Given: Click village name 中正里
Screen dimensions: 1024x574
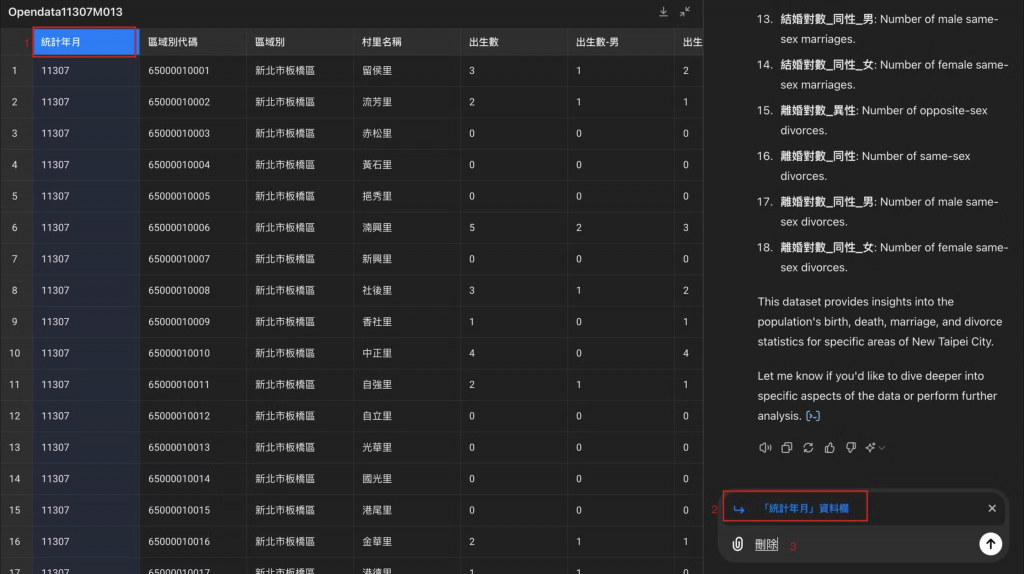Looking at the screenshot, I should coord(377,353).
